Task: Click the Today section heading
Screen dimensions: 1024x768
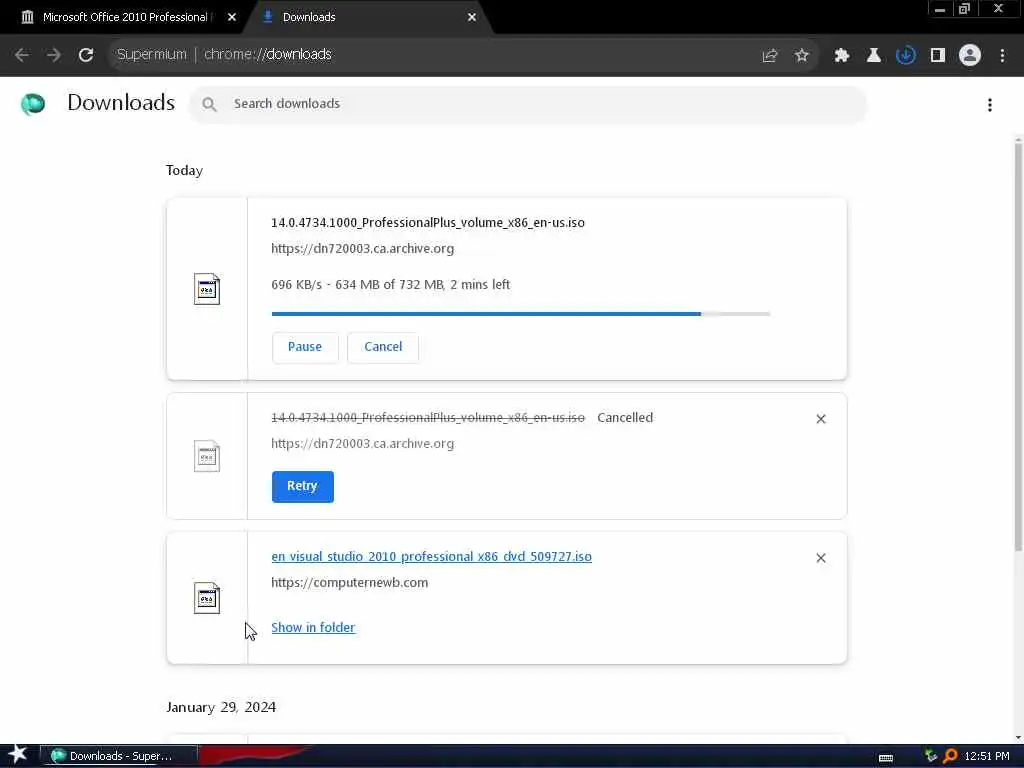Action: [184, 170]
